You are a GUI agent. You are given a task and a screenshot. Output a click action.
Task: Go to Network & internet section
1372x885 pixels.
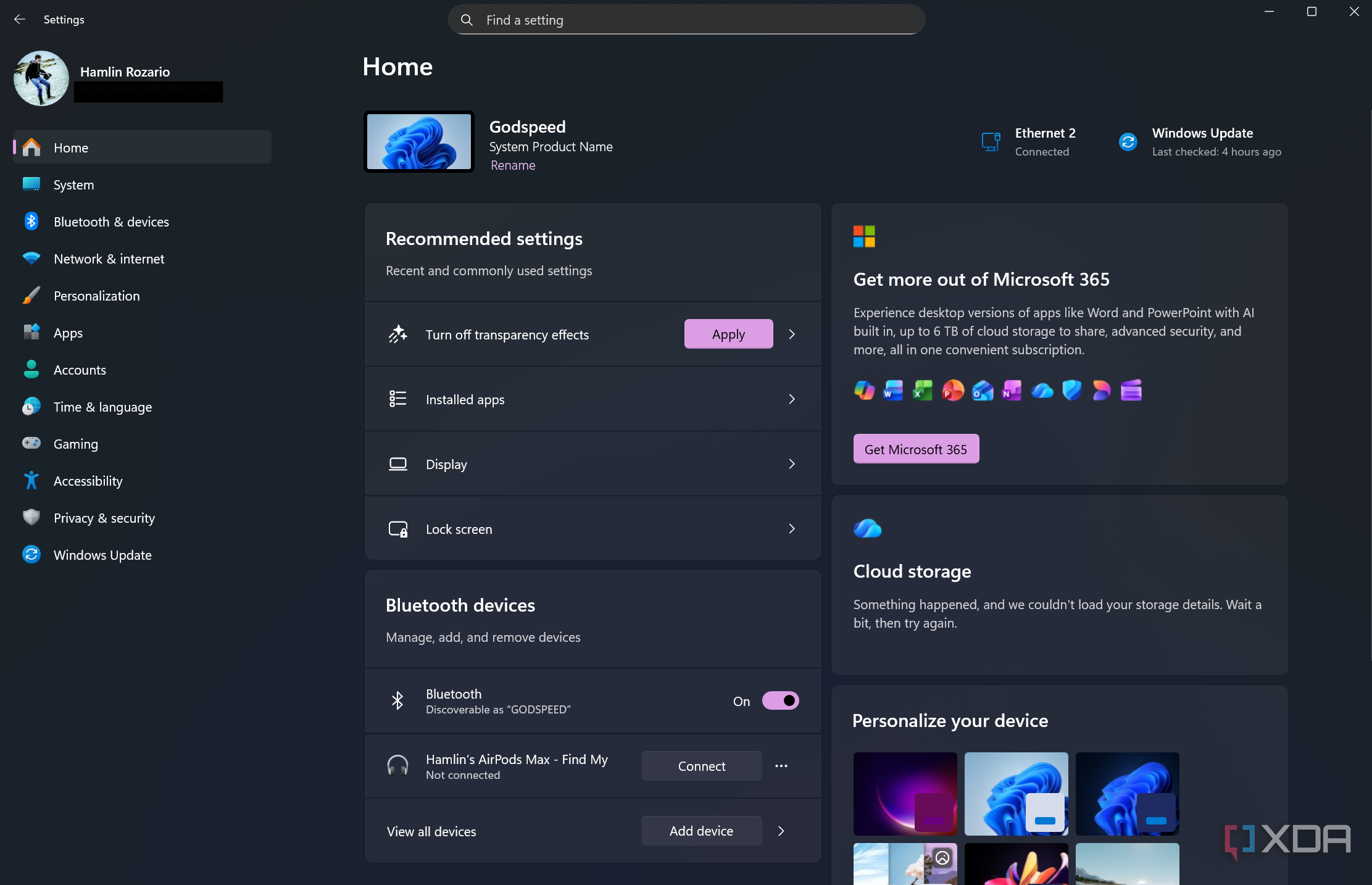[x=142, y=259]
